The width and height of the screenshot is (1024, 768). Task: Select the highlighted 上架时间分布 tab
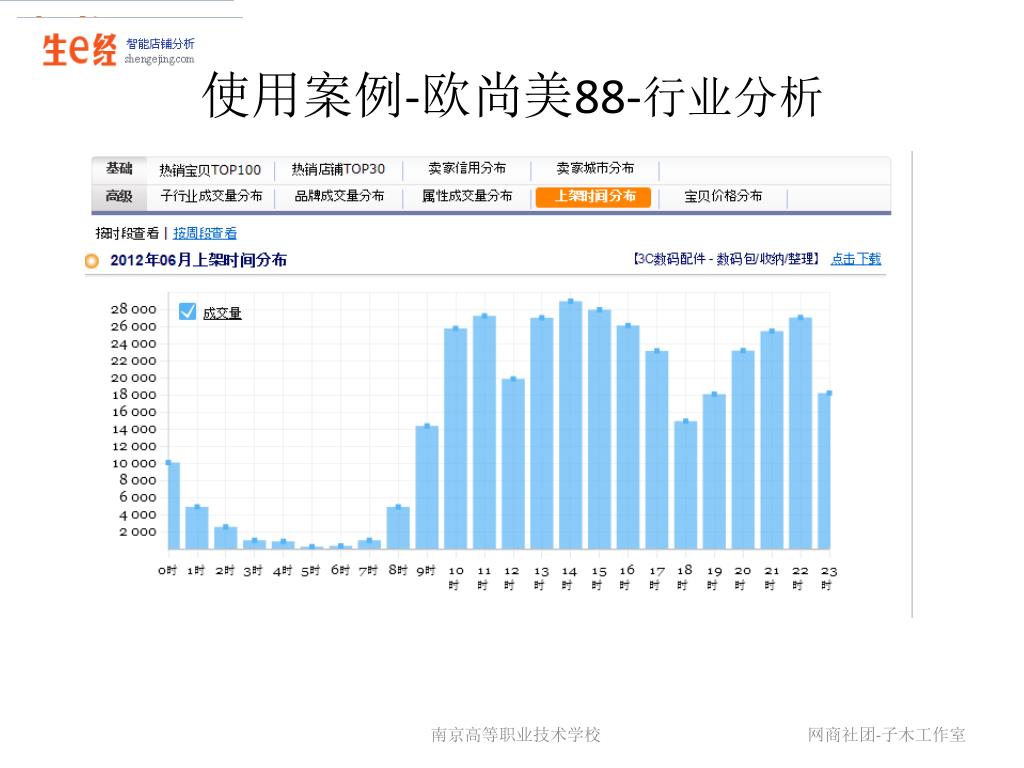594,197
